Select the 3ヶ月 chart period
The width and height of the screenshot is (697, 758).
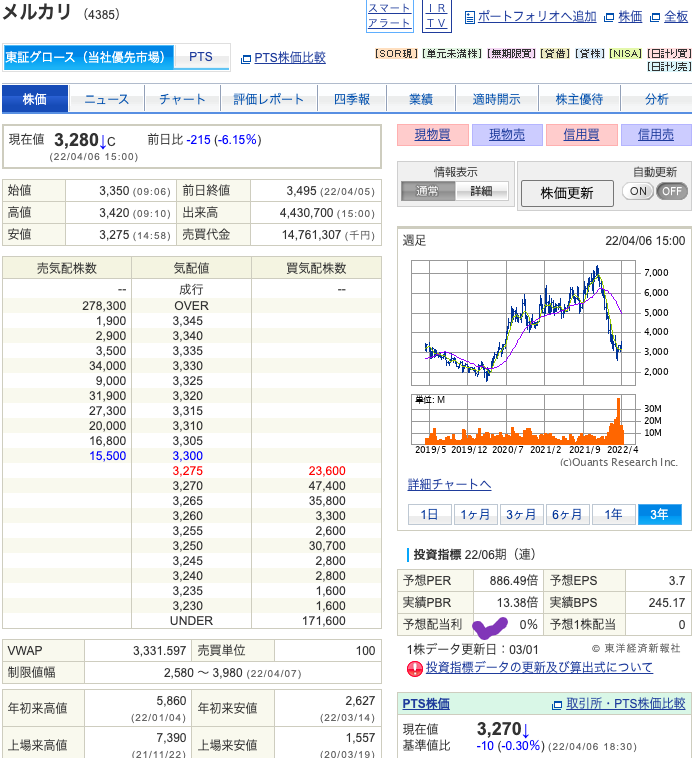click(x=522, y=514)
